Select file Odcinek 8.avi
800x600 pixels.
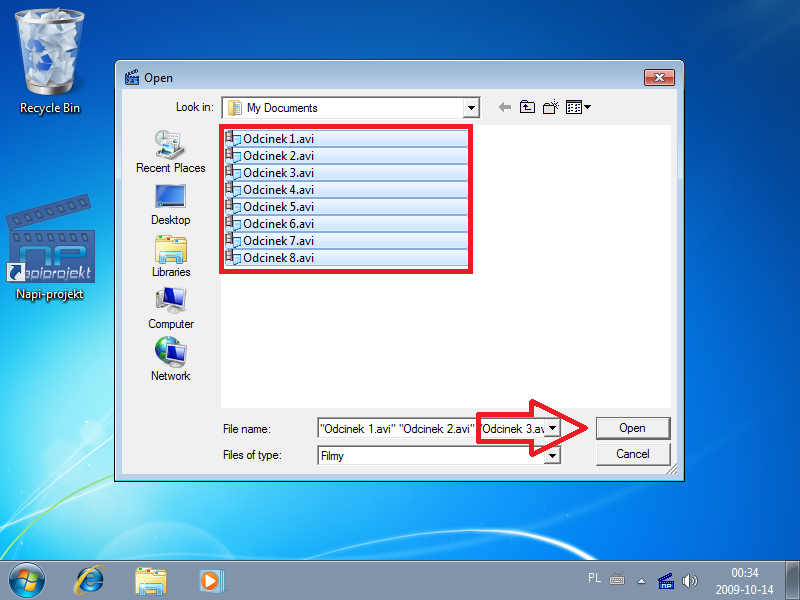tap(346, 258)
